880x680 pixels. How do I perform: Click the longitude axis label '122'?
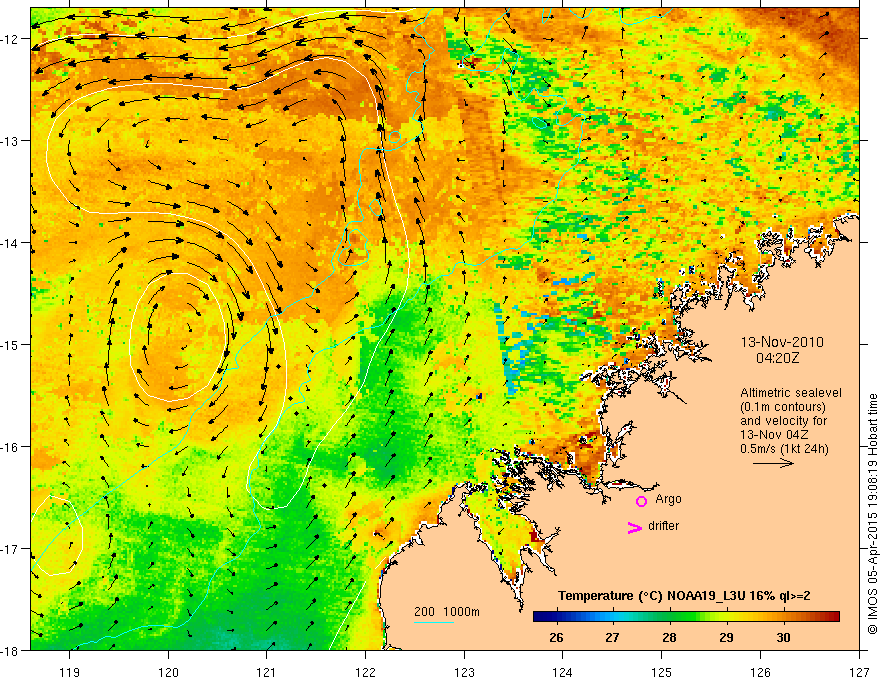(365, 672)
